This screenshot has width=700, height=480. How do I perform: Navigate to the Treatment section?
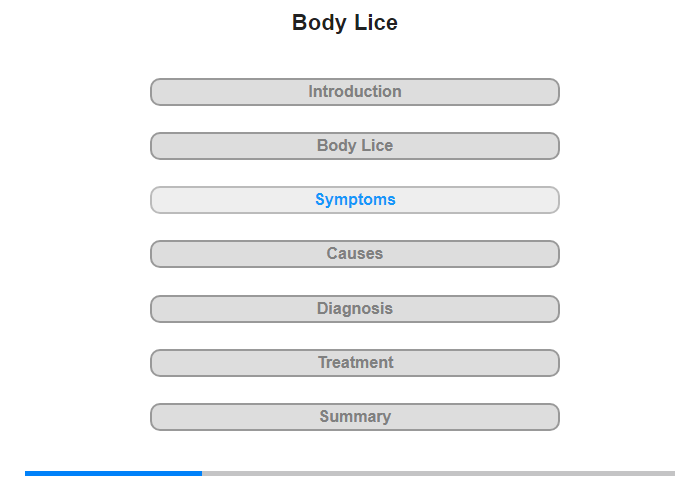pos(354,363)
